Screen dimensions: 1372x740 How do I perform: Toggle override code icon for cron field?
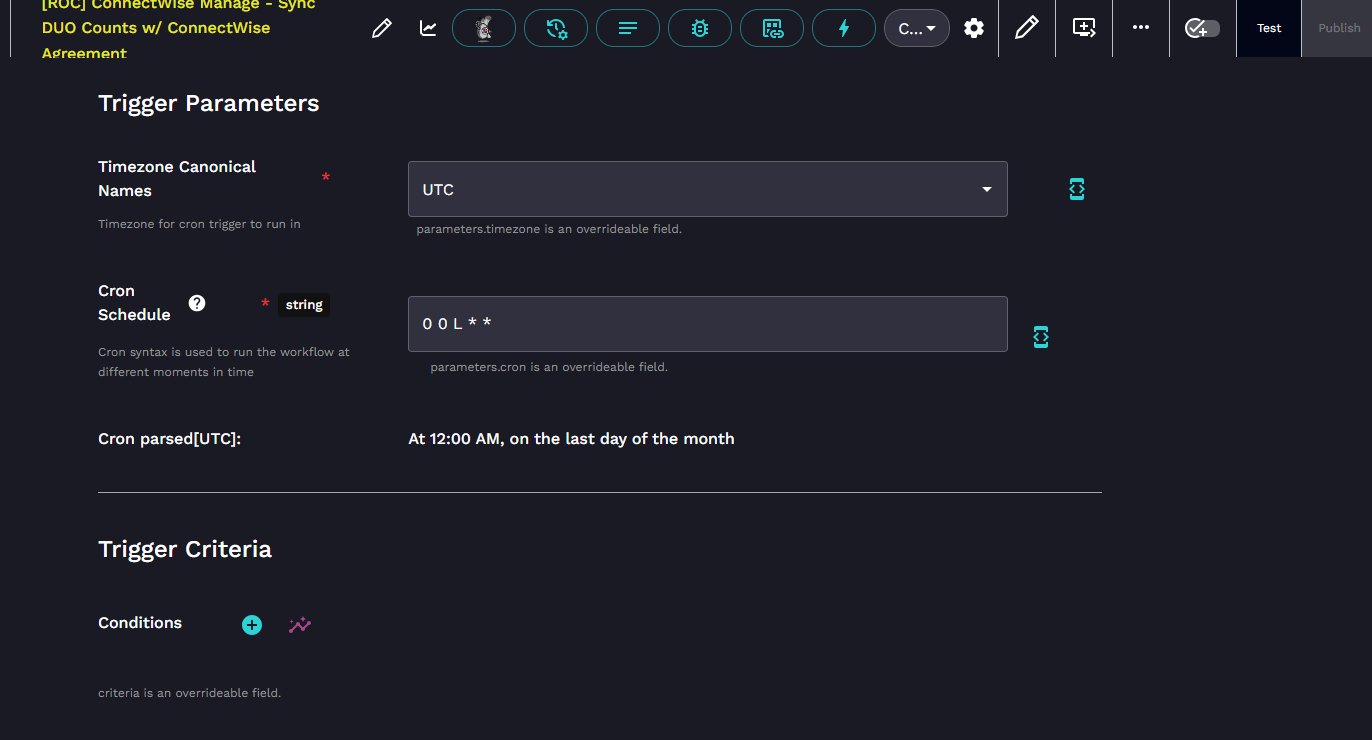pyautogui.click(x=1040, y=337)
